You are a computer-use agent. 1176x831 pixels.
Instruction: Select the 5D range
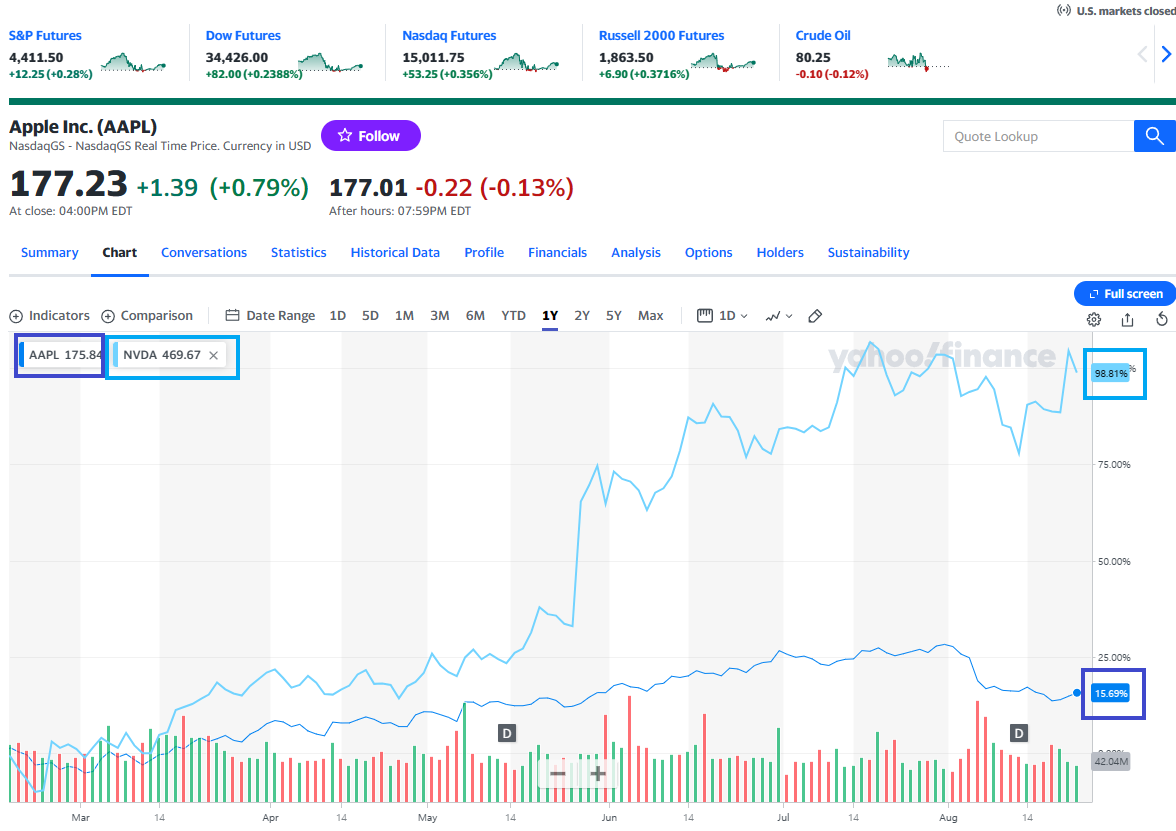(x=370, y=316)
